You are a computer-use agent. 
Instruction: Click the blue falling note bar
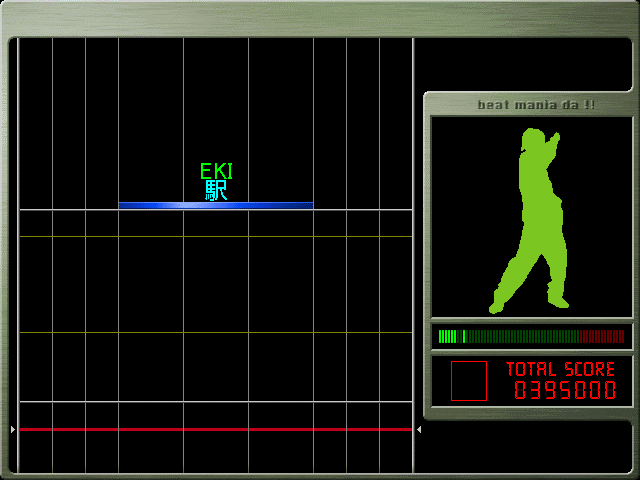[216, 205]
